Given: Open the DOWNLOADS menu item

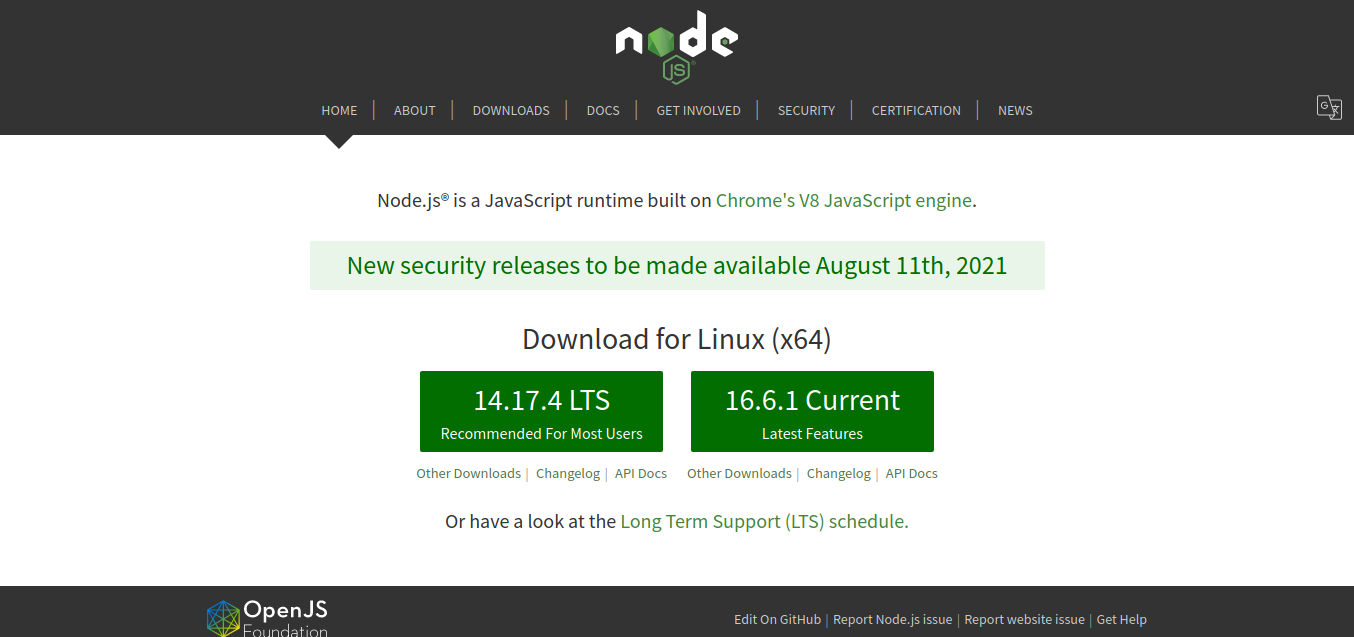Looking at the screenshot, I should [x=511, y=110].
